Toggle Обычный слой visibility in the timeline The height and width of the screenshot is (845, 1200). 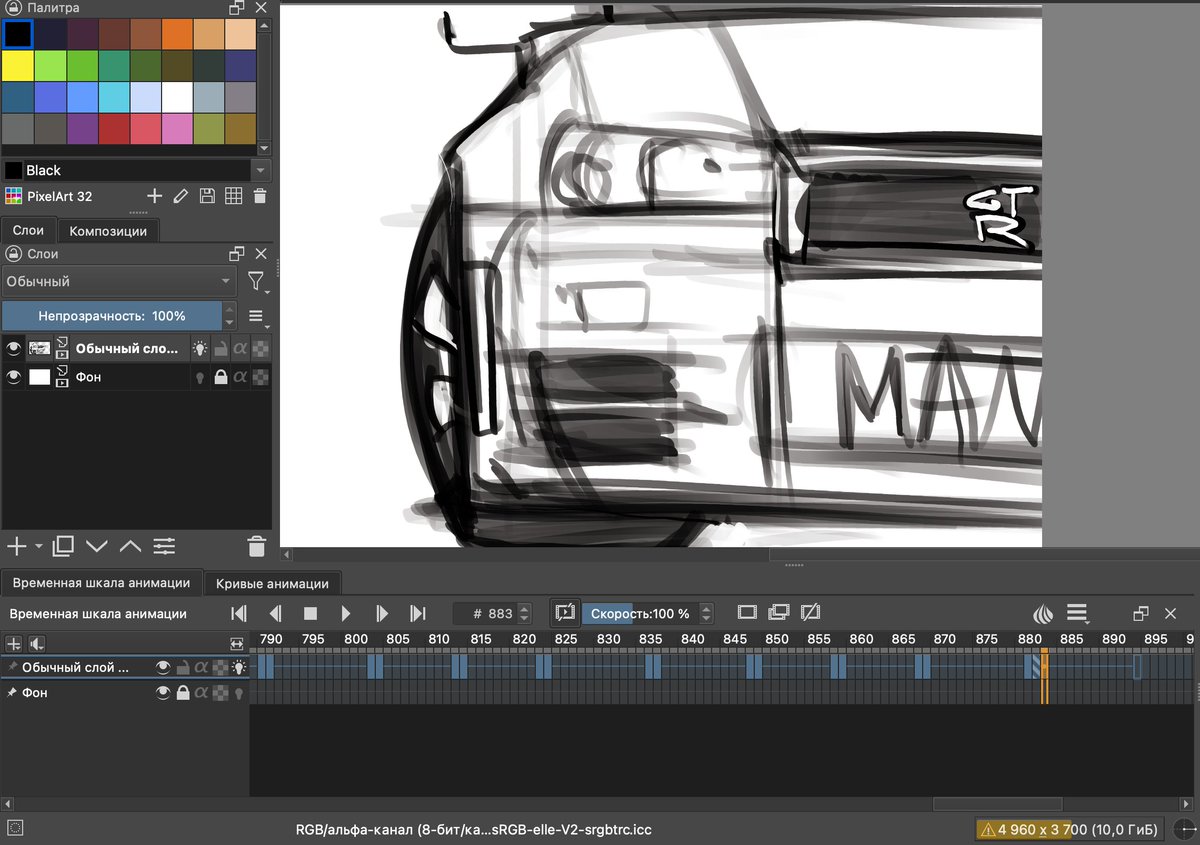(163, 667)
